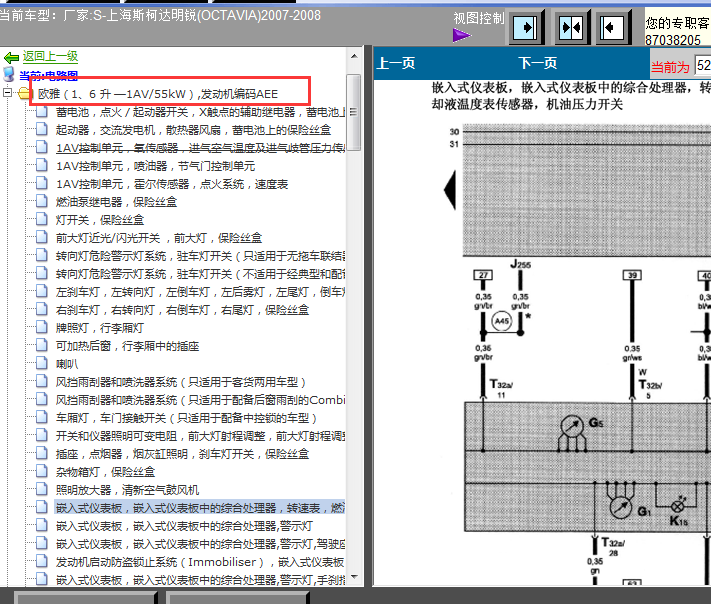Click document icon beside 牌照灯，行李厢灯
This screenshot has width=711, height=604.
(42, 327)
